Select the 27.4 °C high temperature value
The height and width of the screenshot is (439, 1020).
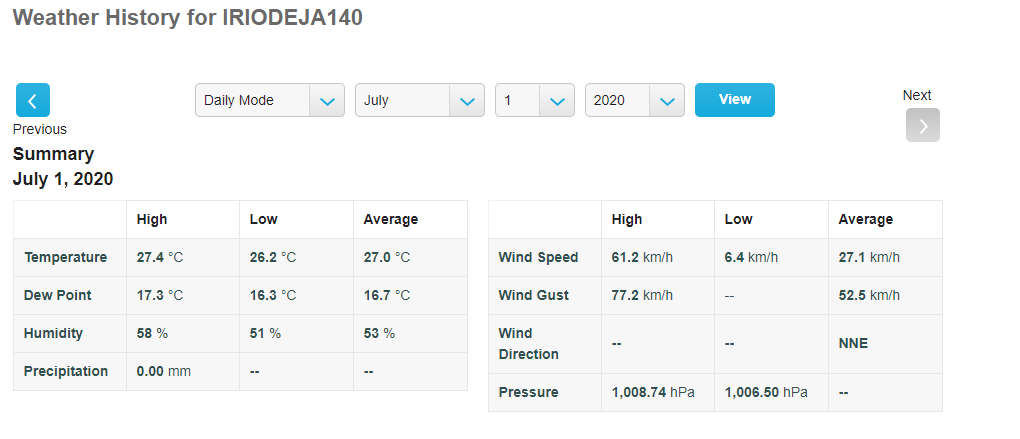(x=160, y=258)
